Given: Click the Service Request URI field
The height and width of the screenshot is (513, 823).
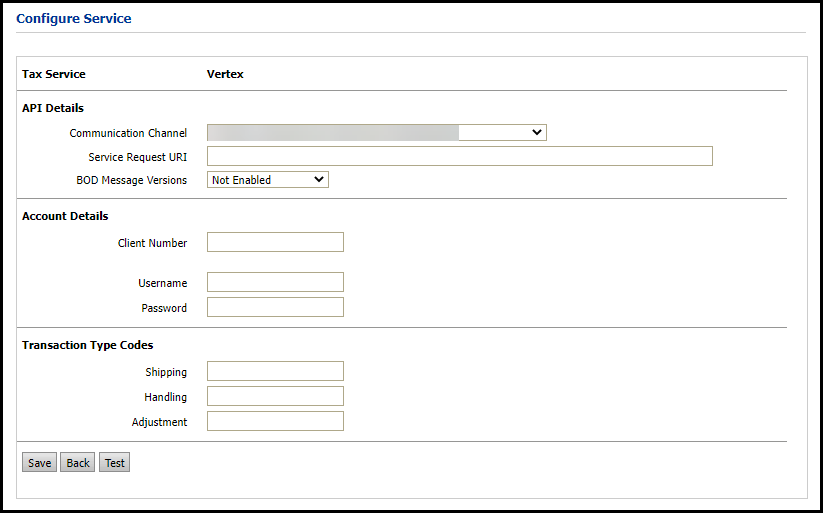Looking at the screenshot, I should click(x=459, y=156).
